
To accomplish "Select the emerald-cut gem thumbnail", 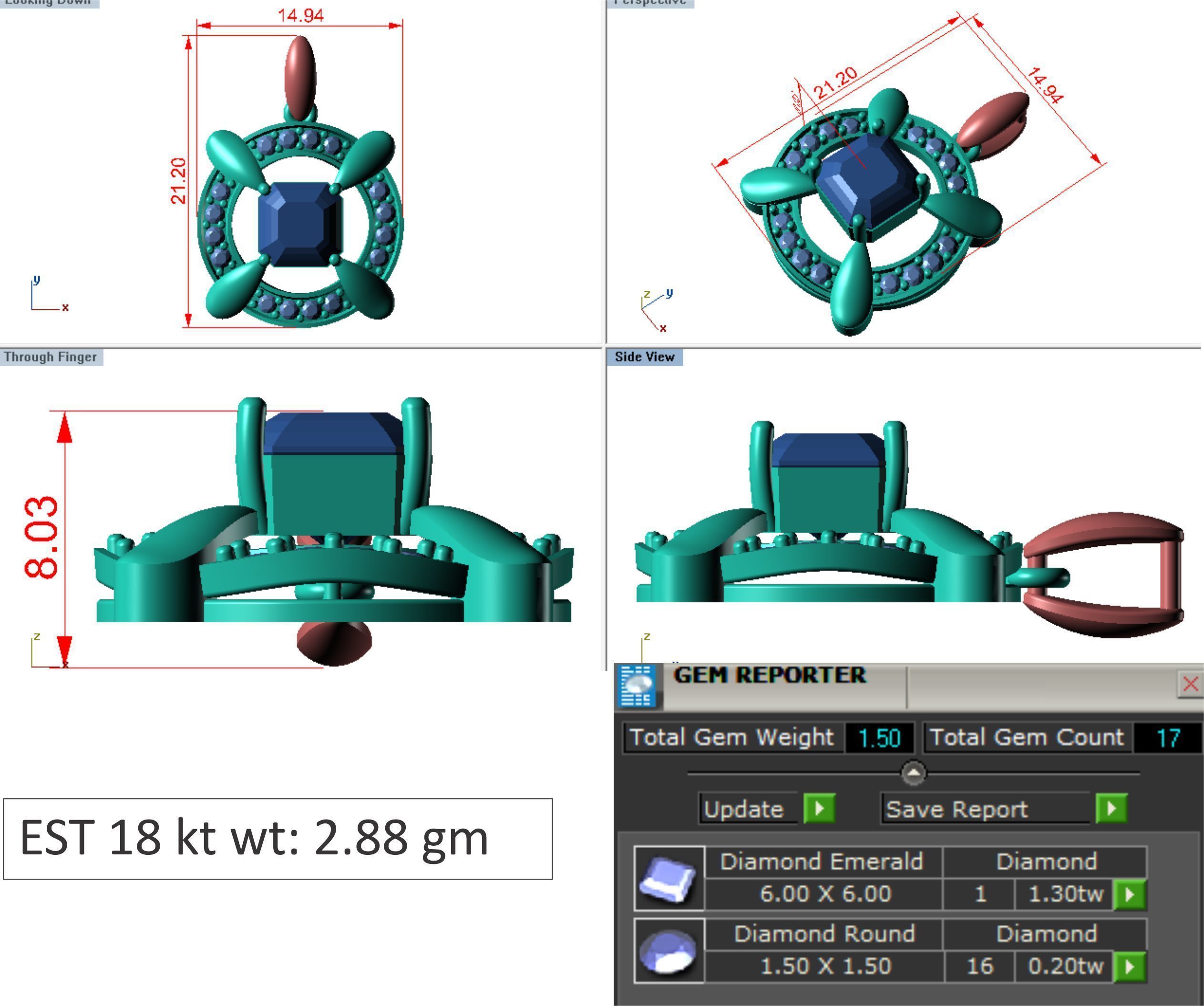I will pos(669,878).
